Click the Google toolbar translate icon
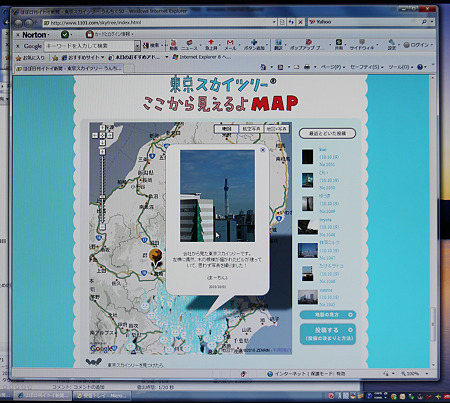The width and height of the screenshot is (450, 403). 278,45
